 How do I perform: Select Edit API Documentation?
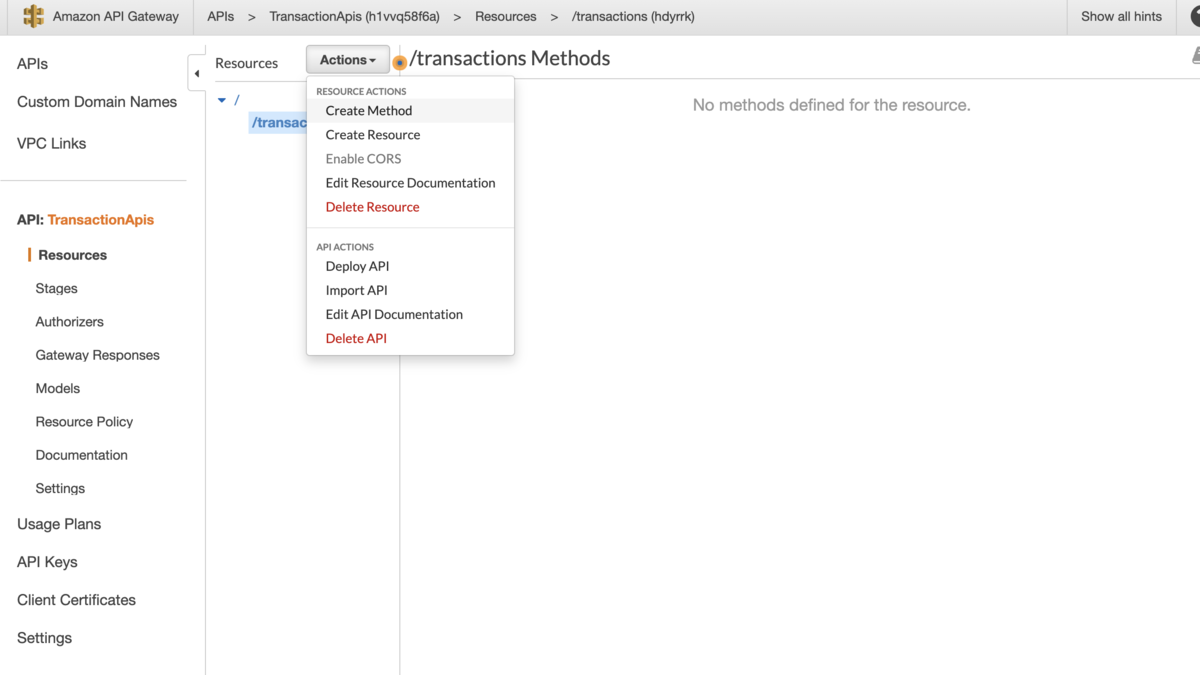pyautogui.click(x=394, y=314)
